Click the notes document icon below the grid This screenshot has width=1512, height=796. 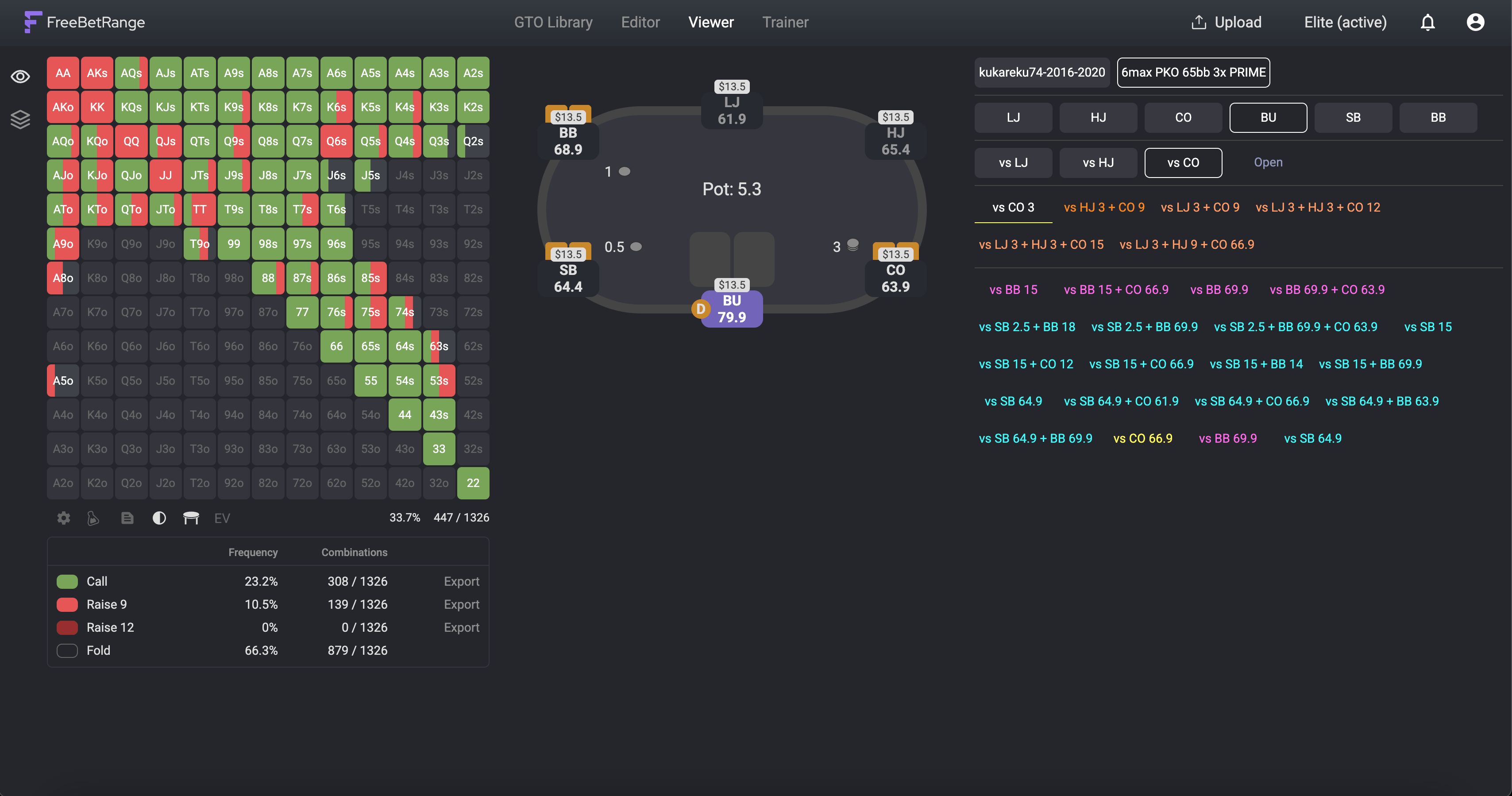(x=127, y=518)
